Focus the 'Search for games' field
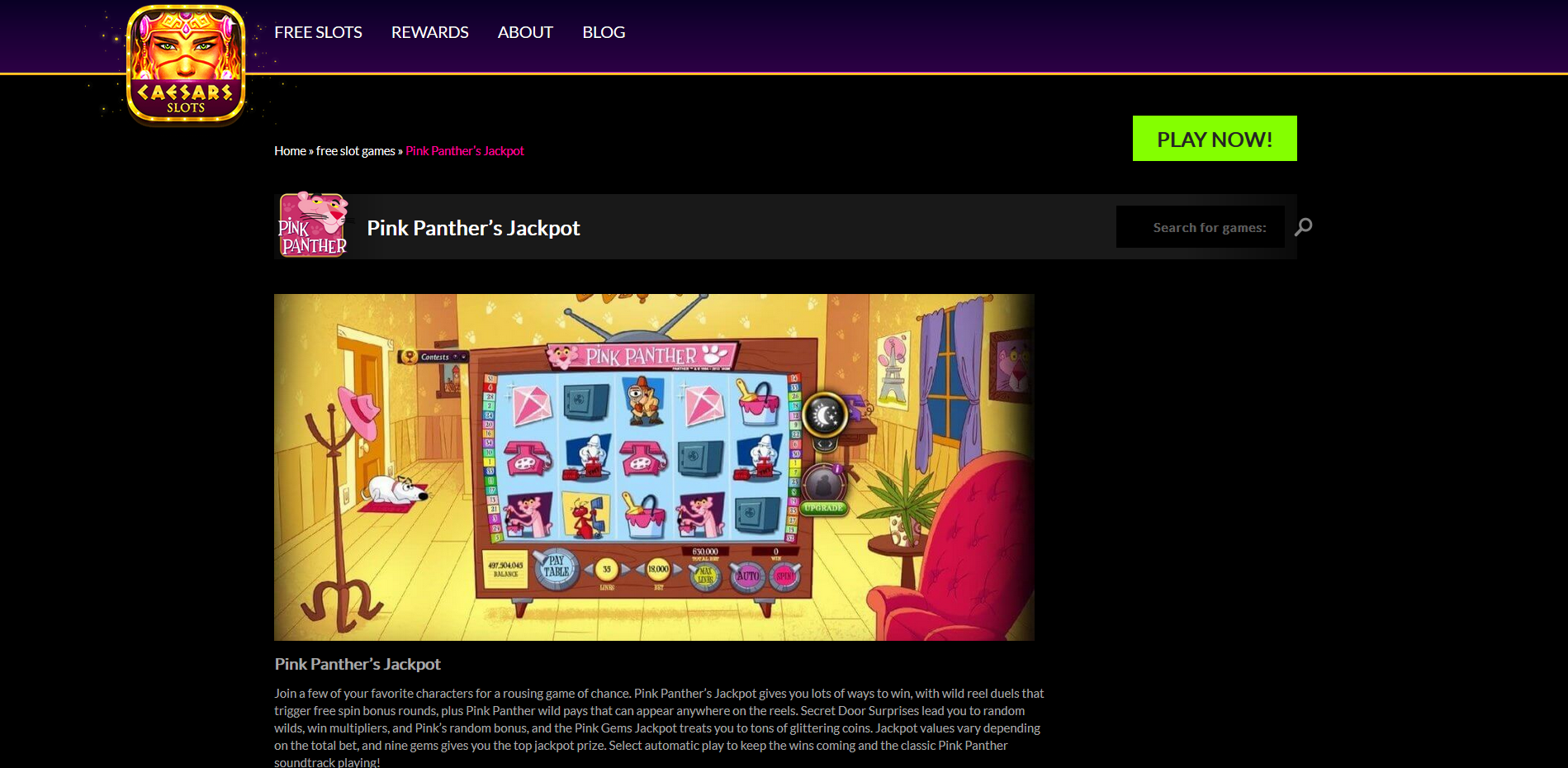This screenshot has height=768, width=1568. pos(1201,227)
